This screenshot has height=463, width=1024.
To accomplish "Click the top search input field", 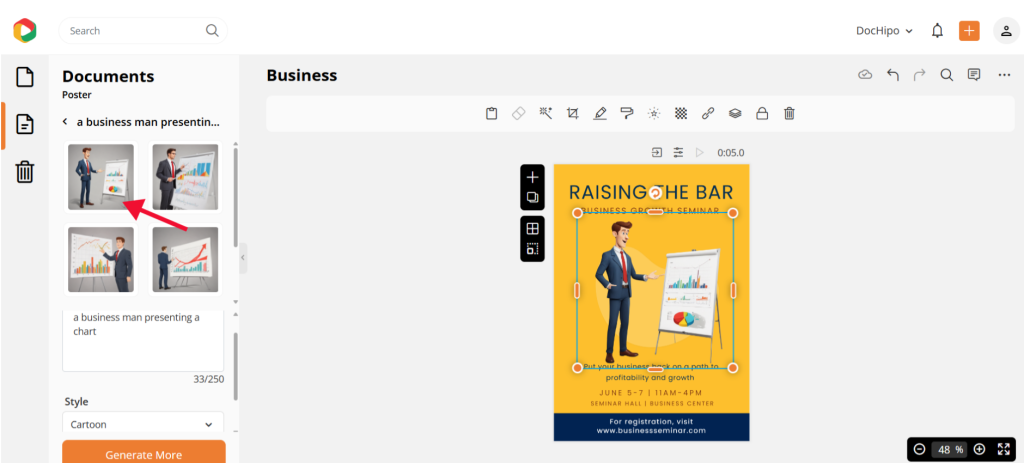I will tap(135, 31).
